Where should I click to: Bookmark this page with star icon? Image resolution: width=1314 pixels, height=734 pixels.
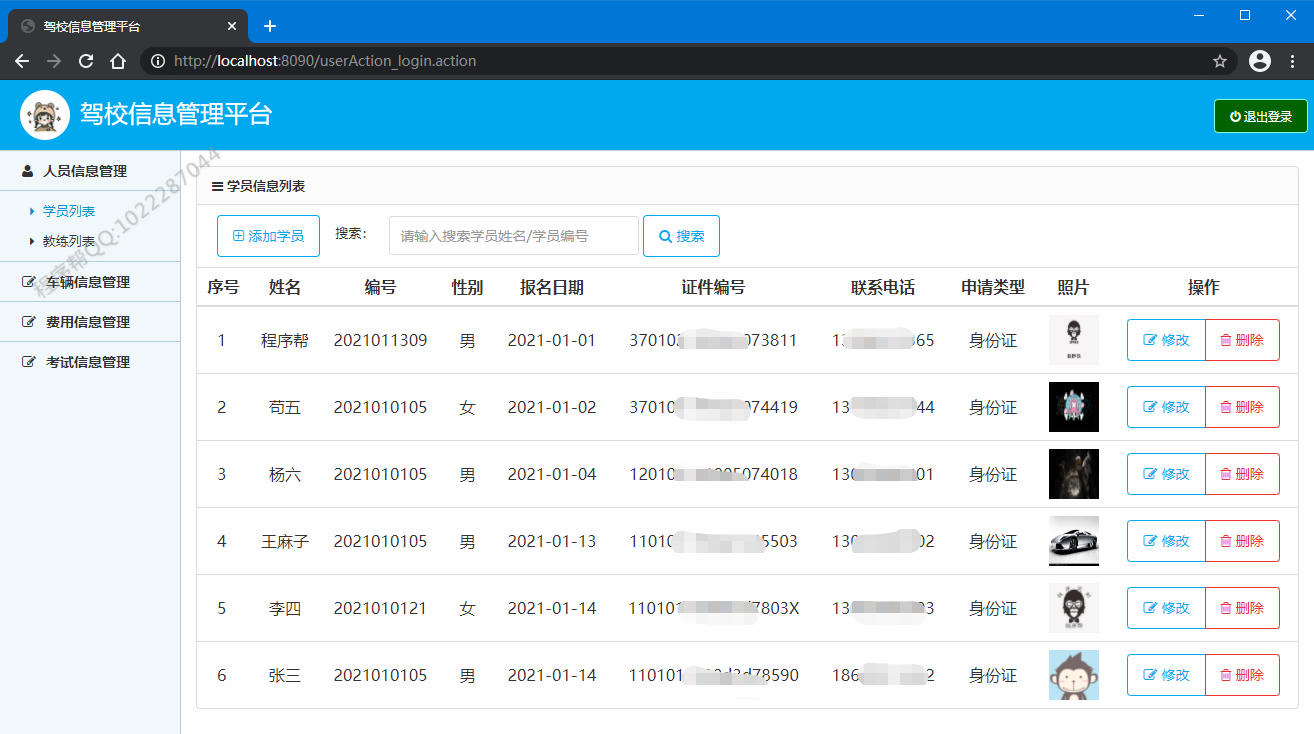coord(1220,61)
